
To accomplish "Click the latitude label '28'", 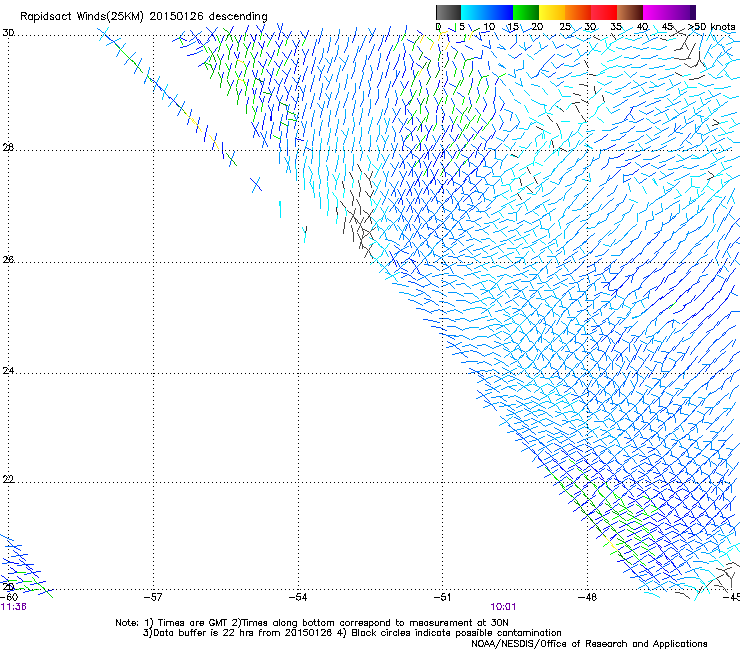I will 8,148.
